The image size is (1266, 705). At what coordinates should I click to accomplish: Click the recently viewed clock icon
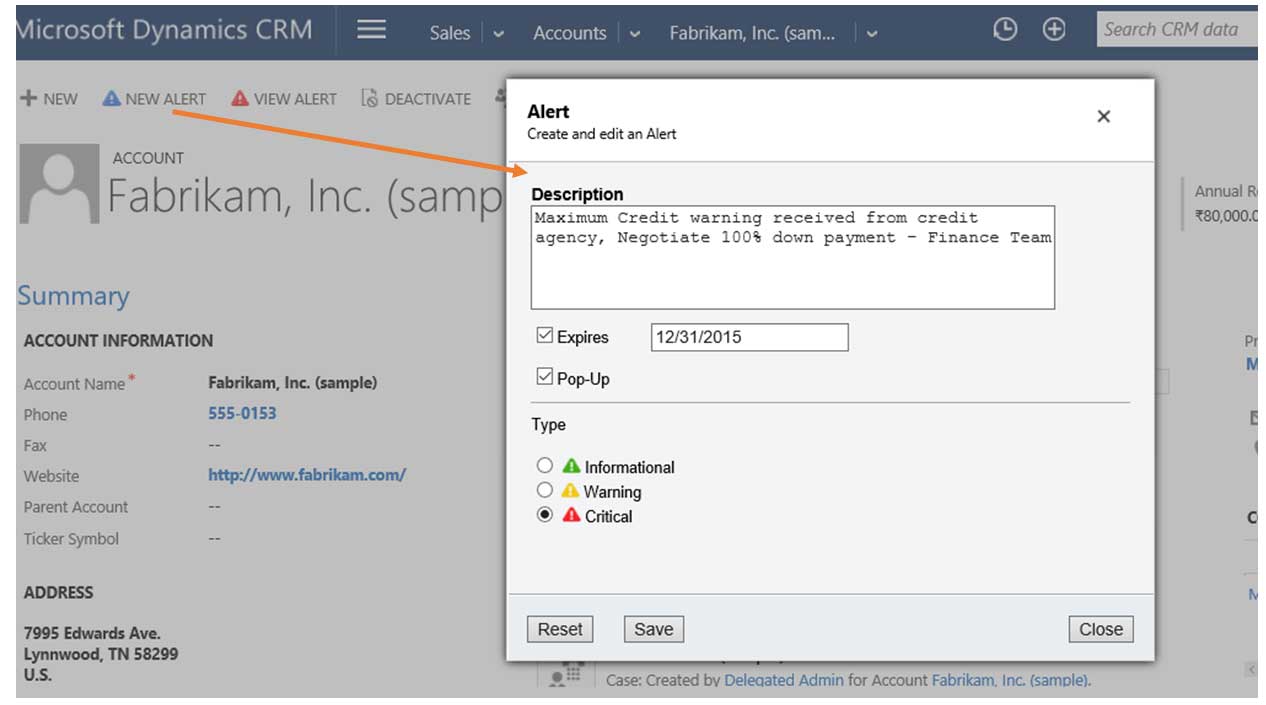[x=1004, y=30]
